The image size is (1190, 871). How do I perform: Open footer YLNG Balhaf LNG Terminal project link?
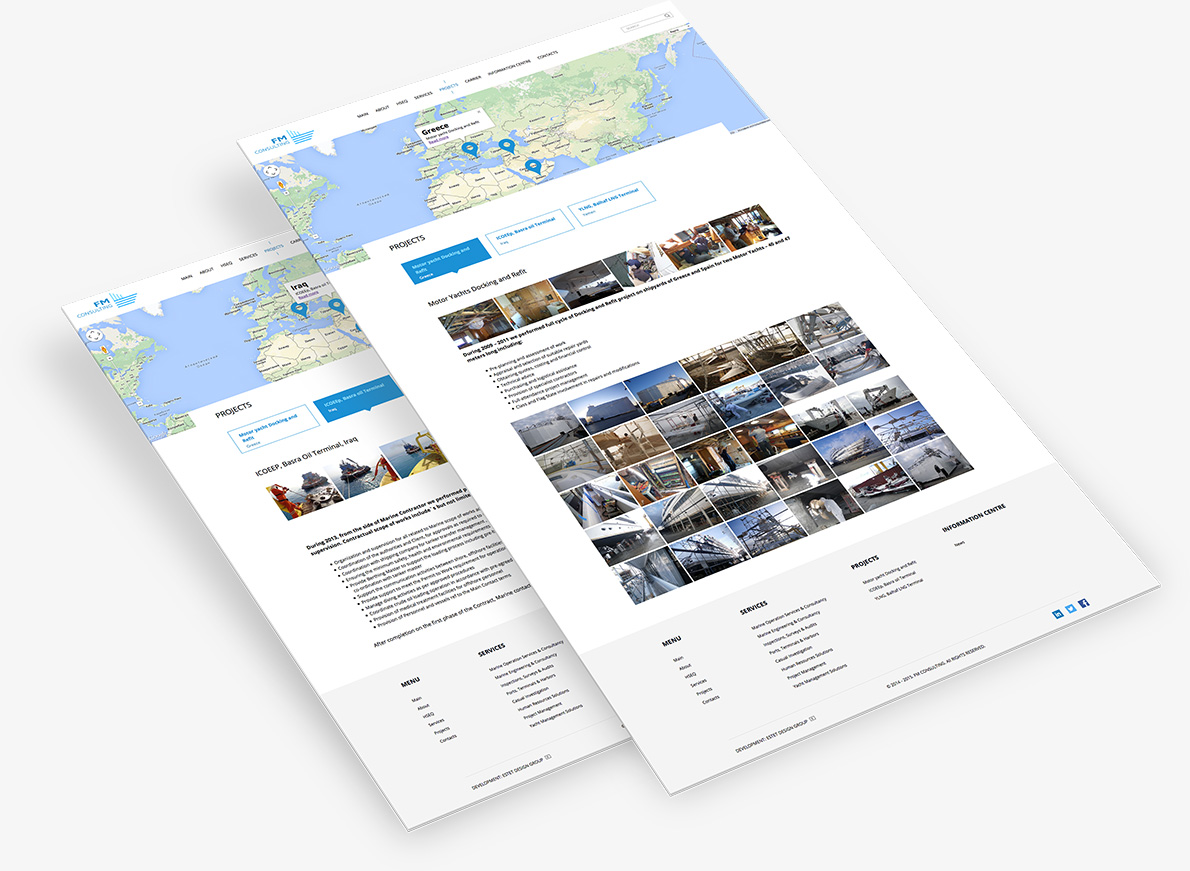point(899,589)
